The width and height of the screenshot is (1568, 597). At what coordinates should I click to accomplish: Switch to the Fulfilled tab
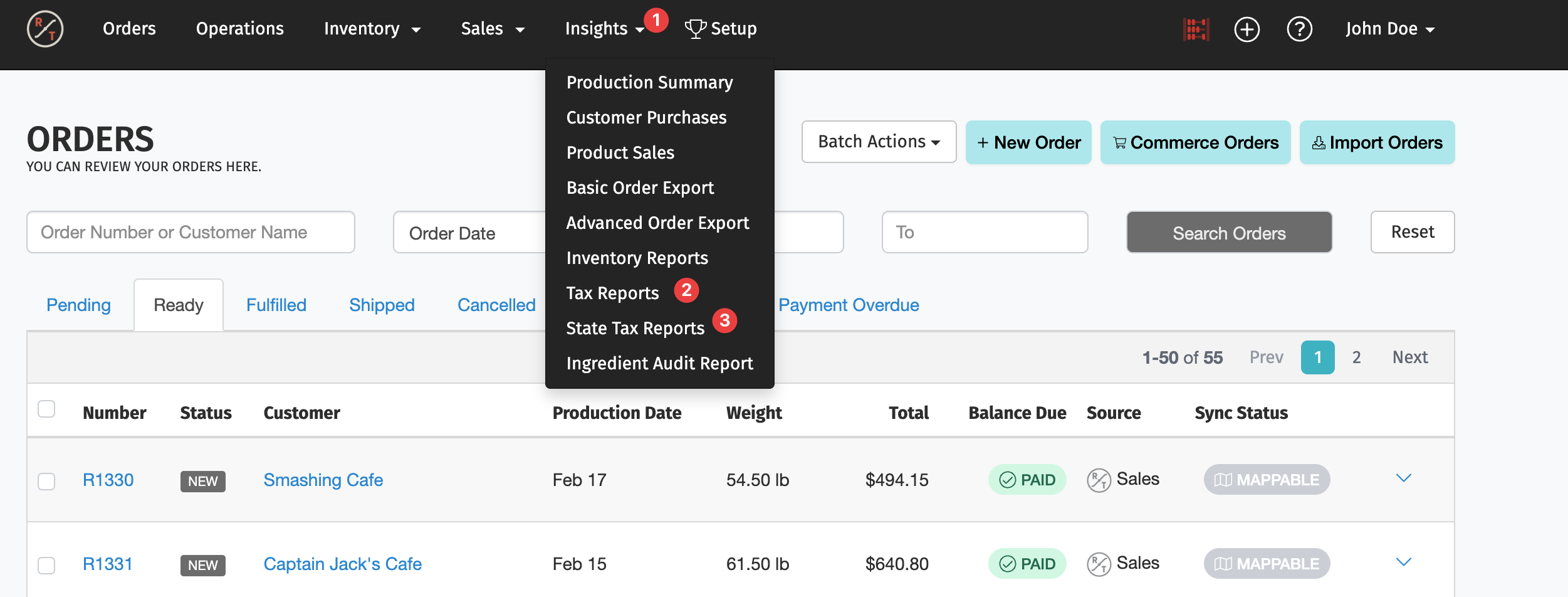tap(276, 305)
